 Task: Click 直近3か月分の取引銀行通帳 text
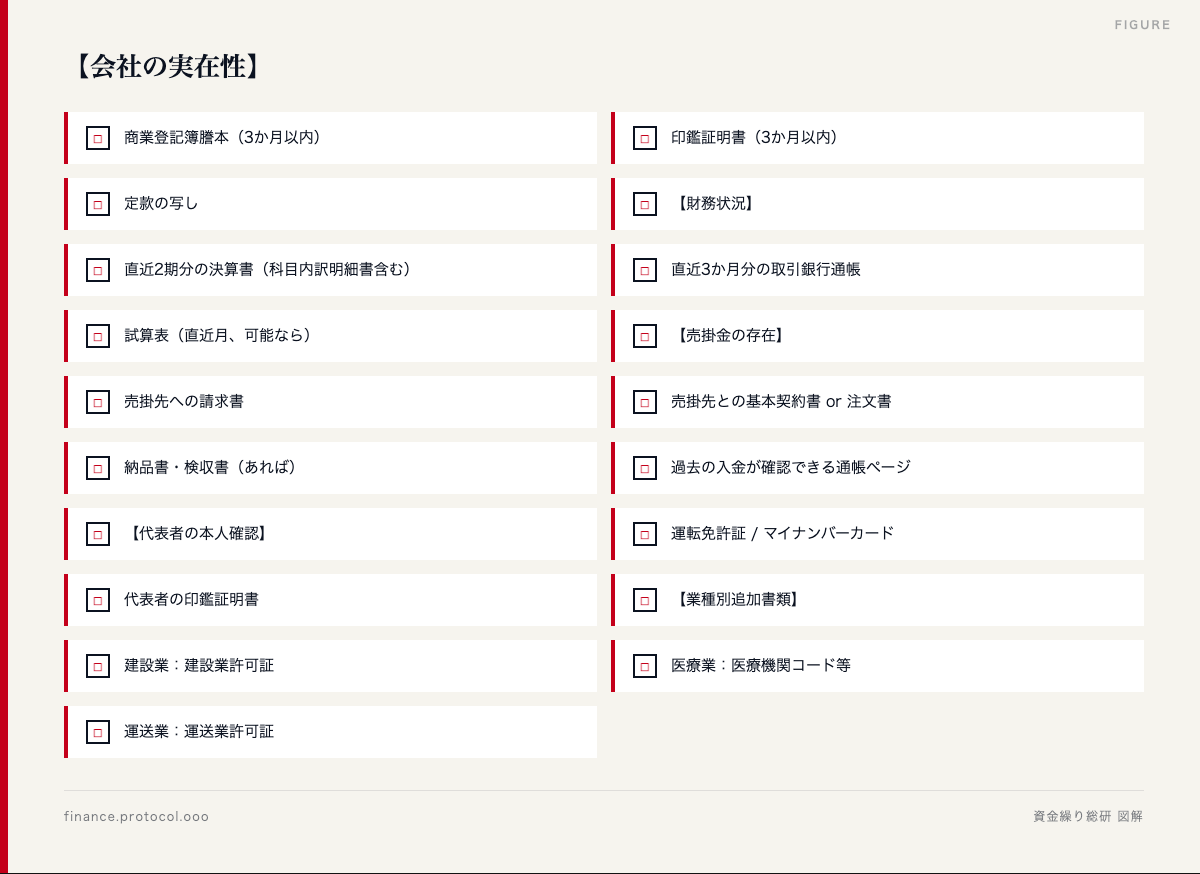pos(766,269)
